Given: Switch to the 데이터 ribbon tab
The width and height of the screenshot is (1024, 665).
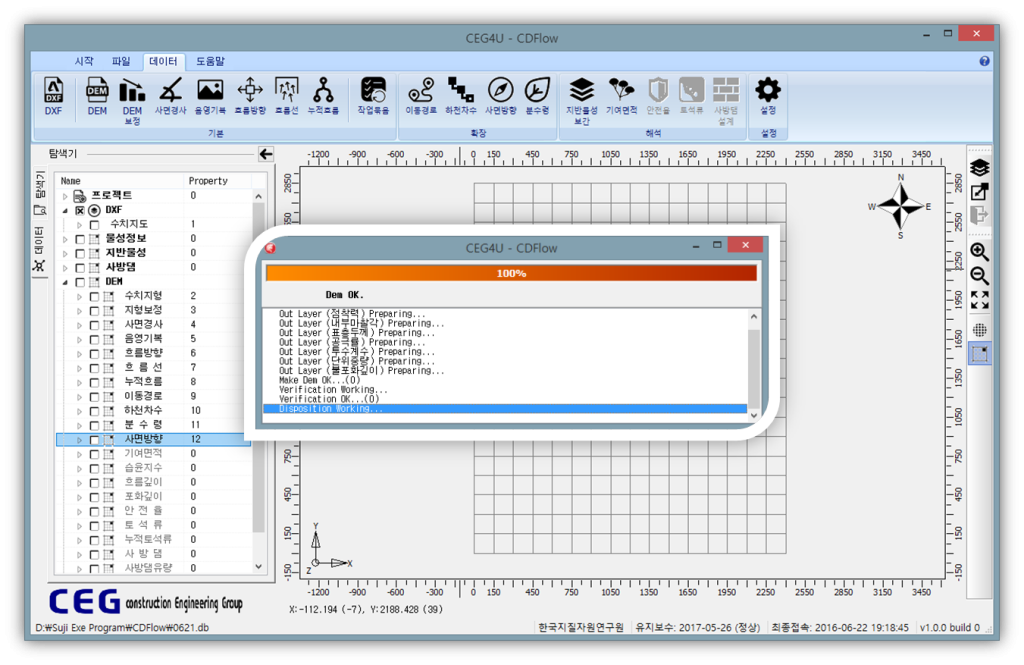Looking at the screenshot, I should tap(163, 61).
